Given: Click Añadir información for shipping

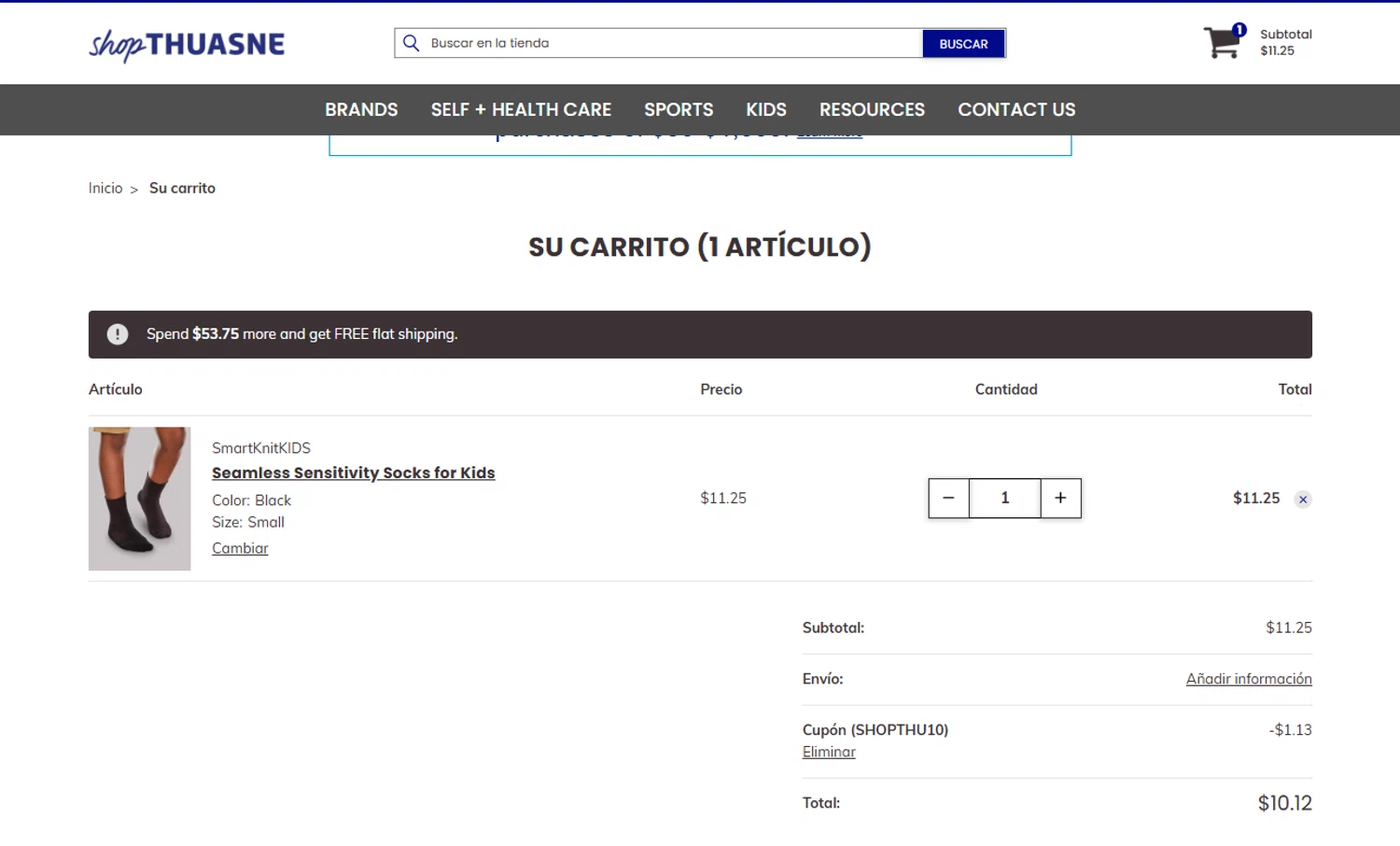Looking at the screenshot, I should (1249, 679).
